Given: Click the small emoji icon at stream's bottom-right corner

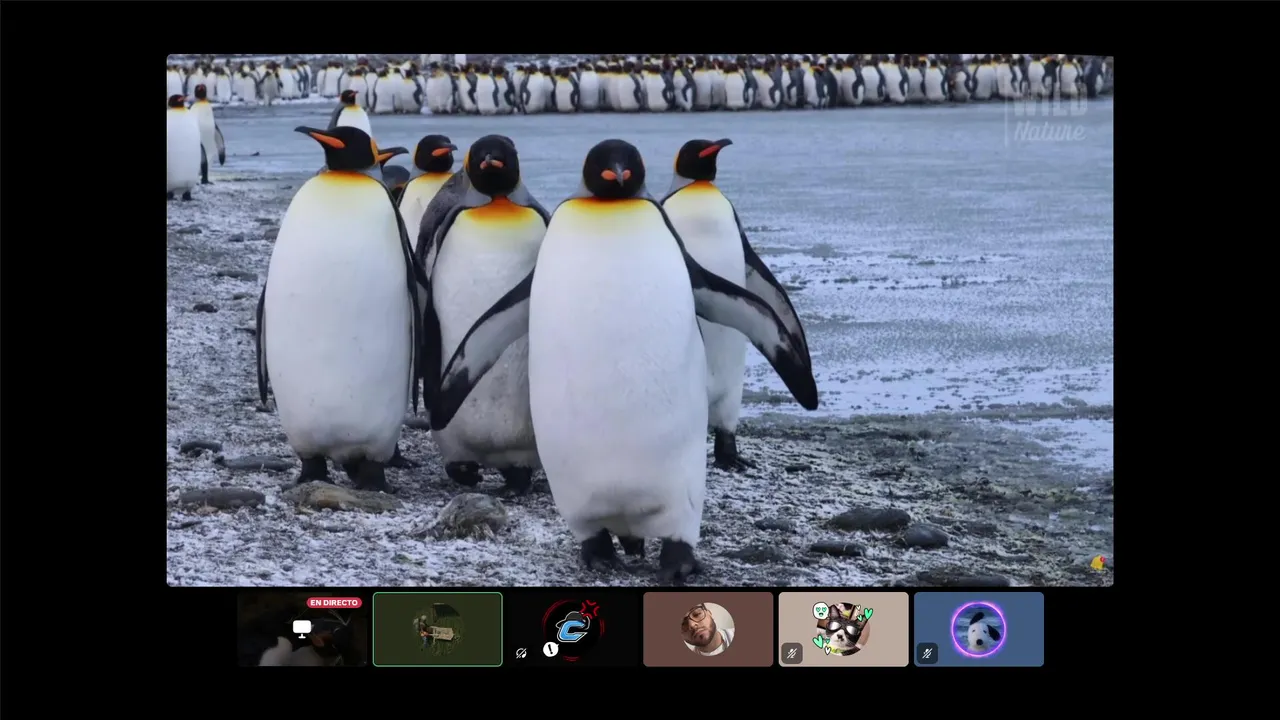Looking at the screenshot, I should click(1098, 563).
